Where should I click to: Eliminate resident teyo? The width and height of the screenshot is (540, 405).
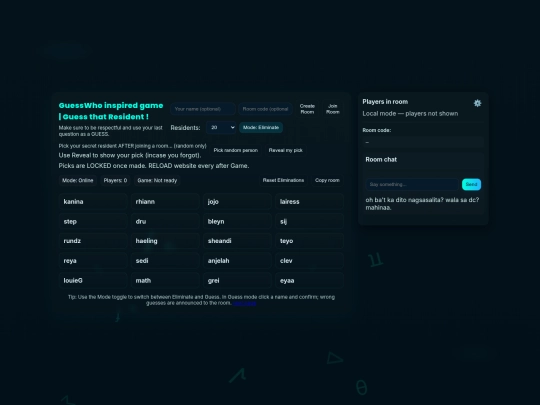point(309,241)
